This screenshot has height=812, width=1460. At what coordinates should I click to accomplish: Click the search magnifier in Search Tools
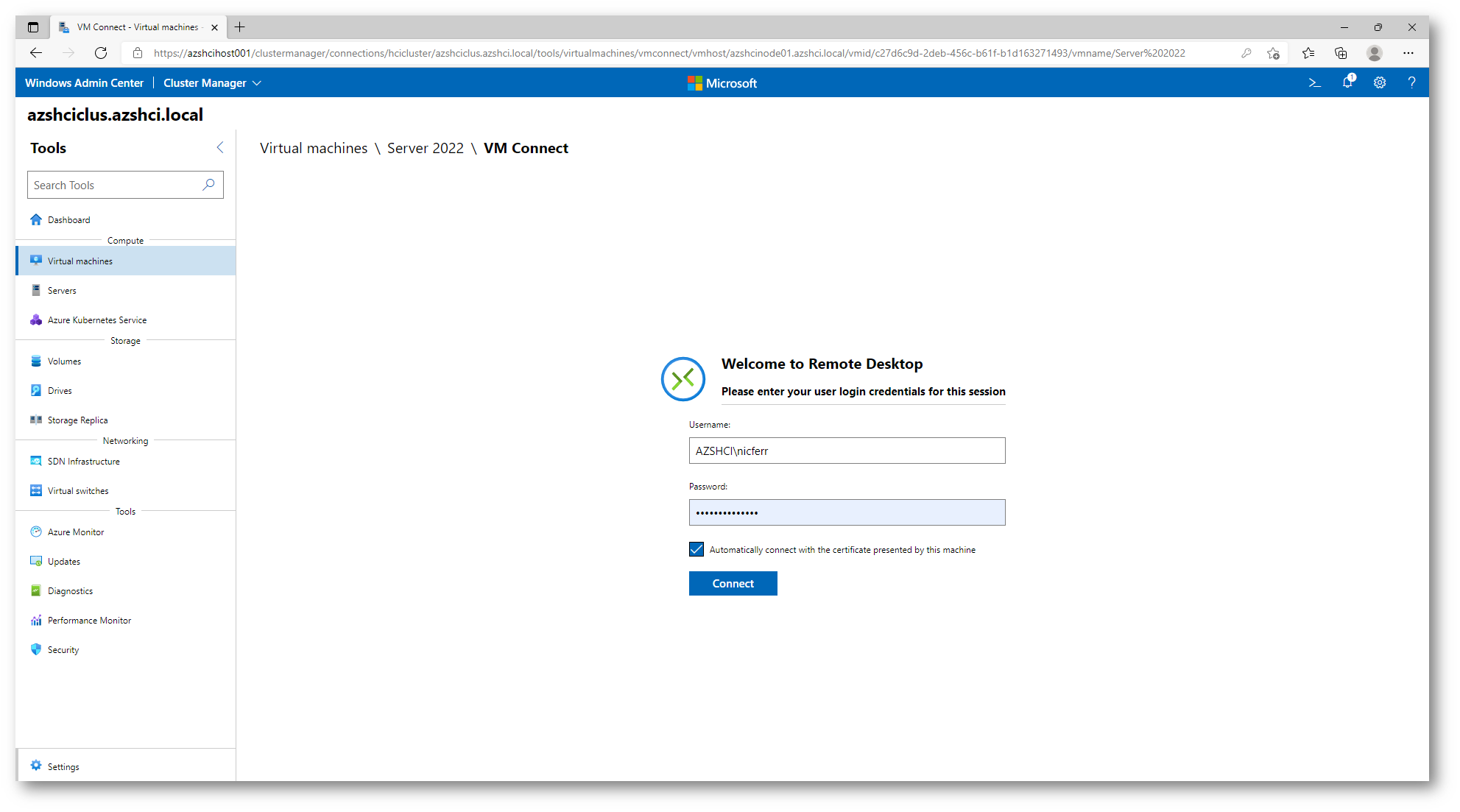pos(209,185)
